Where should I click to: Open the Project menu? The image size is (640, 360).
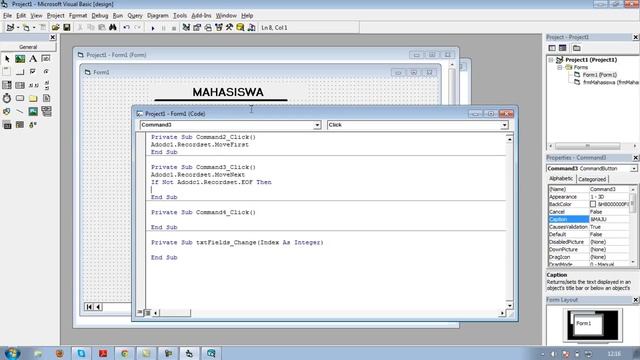coord(56,16)
